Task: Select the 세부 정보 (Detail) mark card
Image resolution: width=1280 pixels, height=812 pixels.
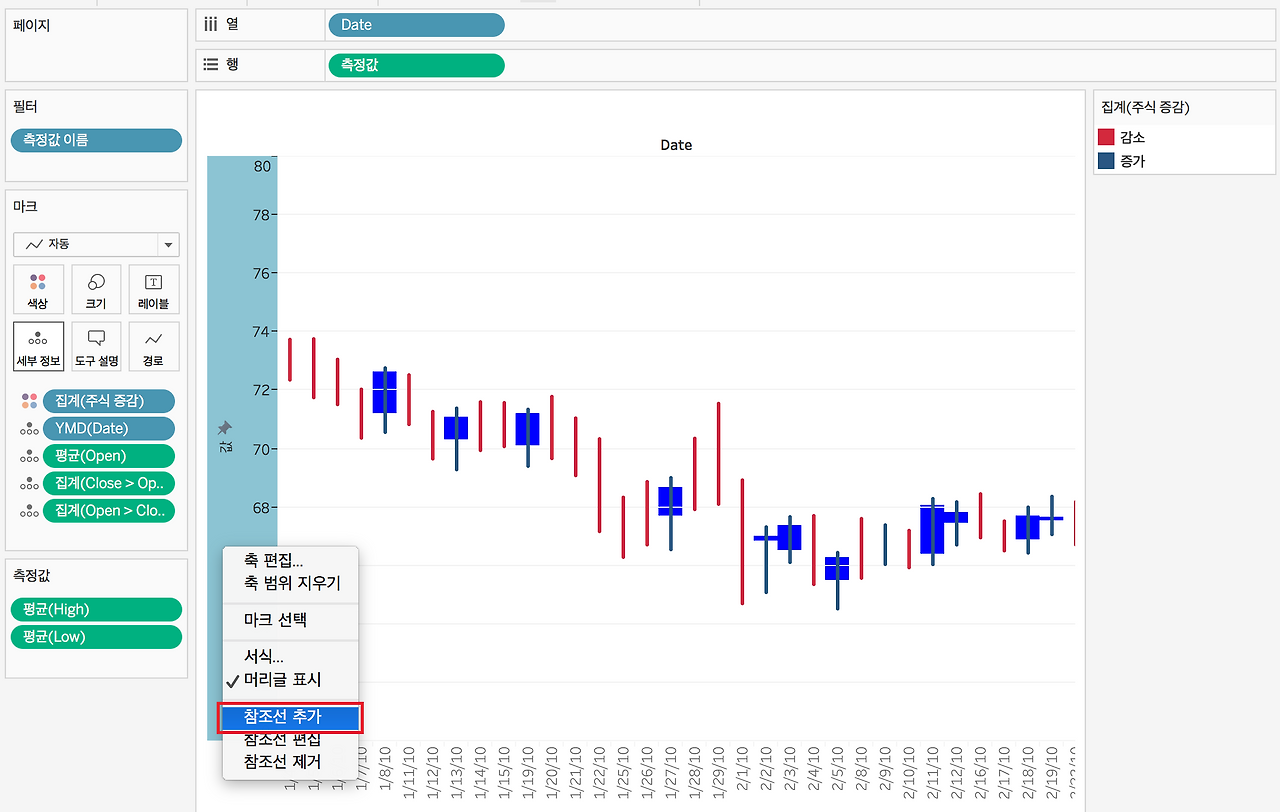Action: [38, 347]
